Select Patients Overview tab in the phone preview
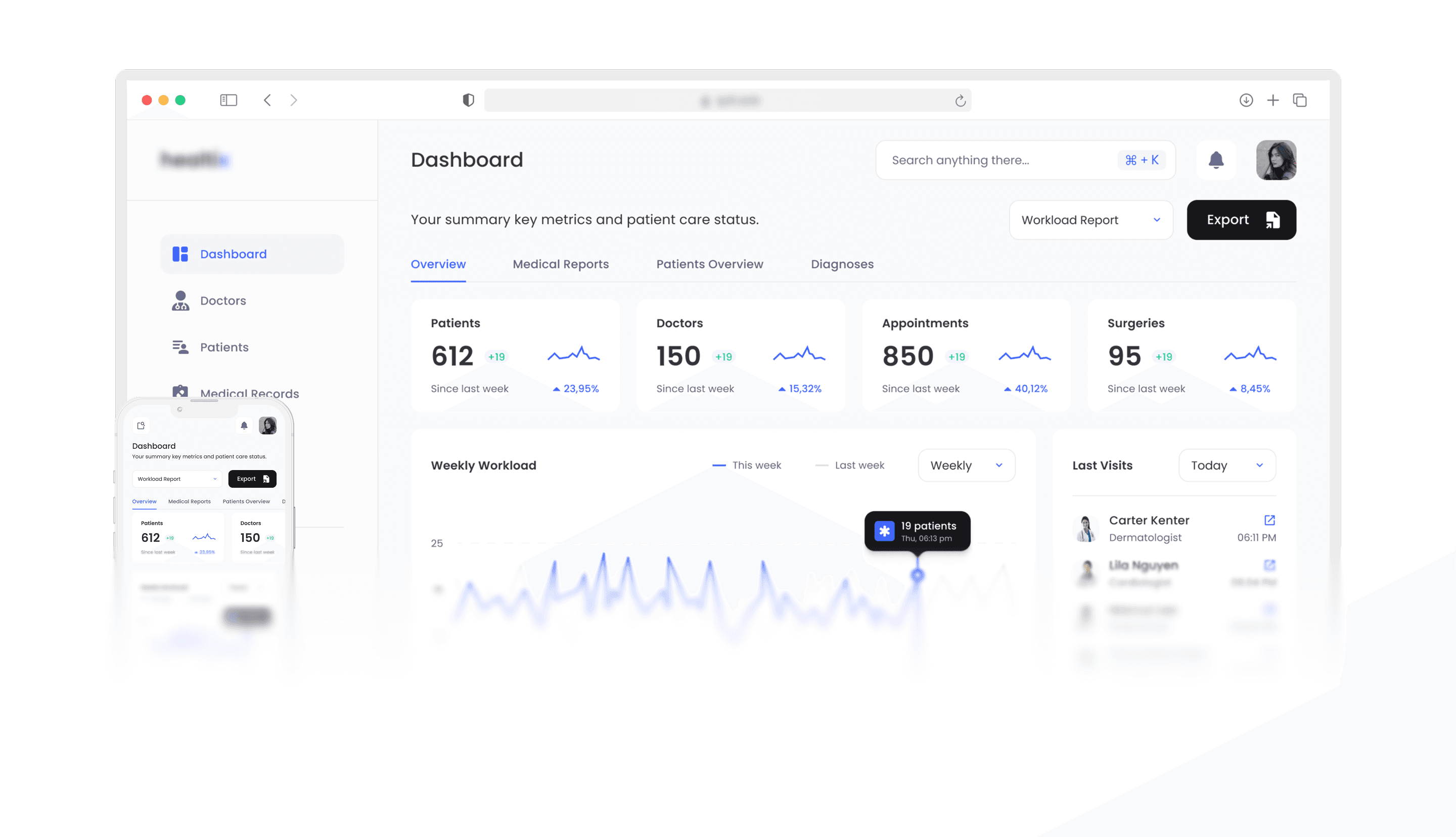This screenshot has height=837, width=1456. (246, 502)
